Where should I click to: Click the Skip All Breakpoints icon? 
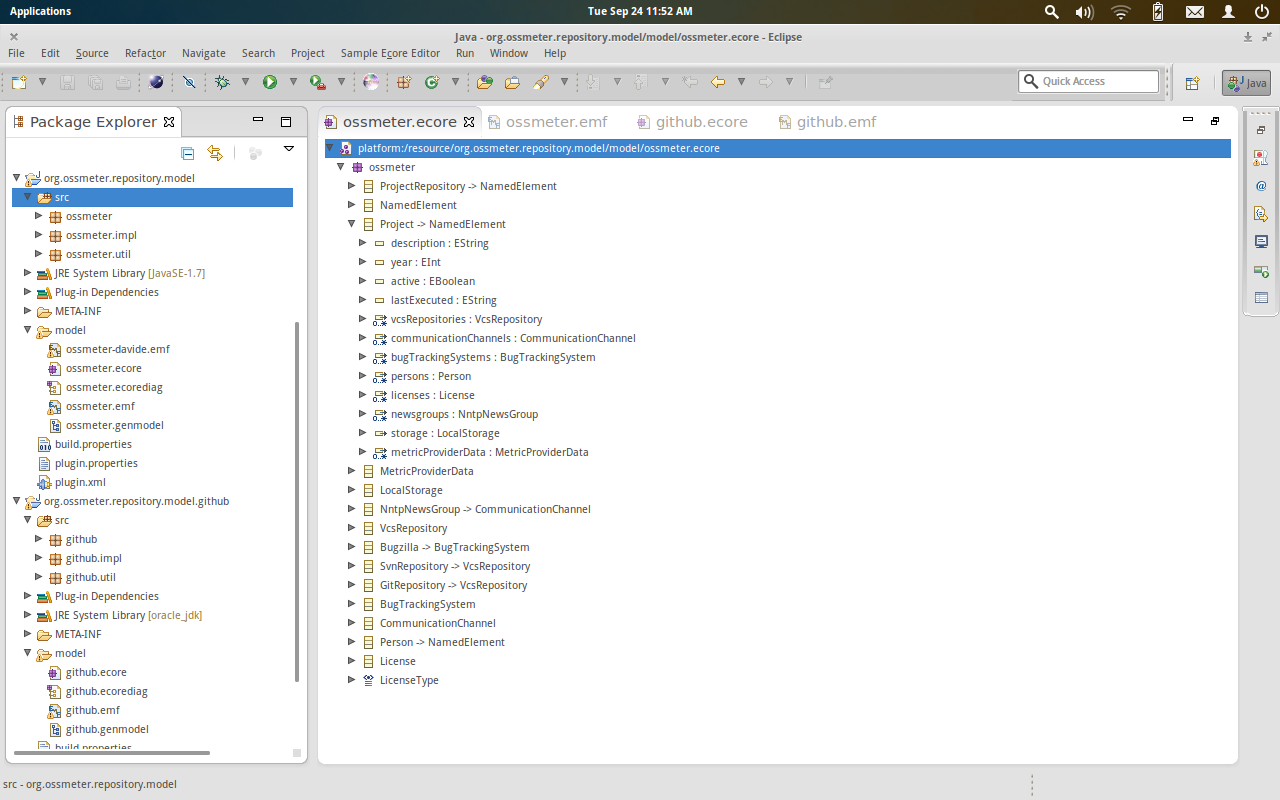tap(188, 82)
